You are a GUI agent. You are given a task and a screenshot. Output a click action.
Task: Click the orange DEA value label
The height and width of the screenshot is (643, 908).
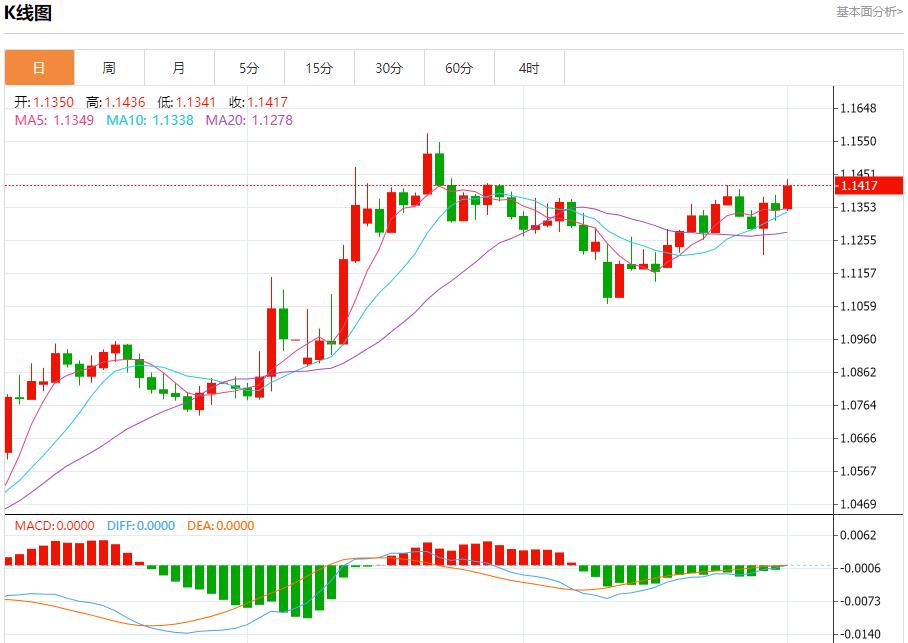220,526
